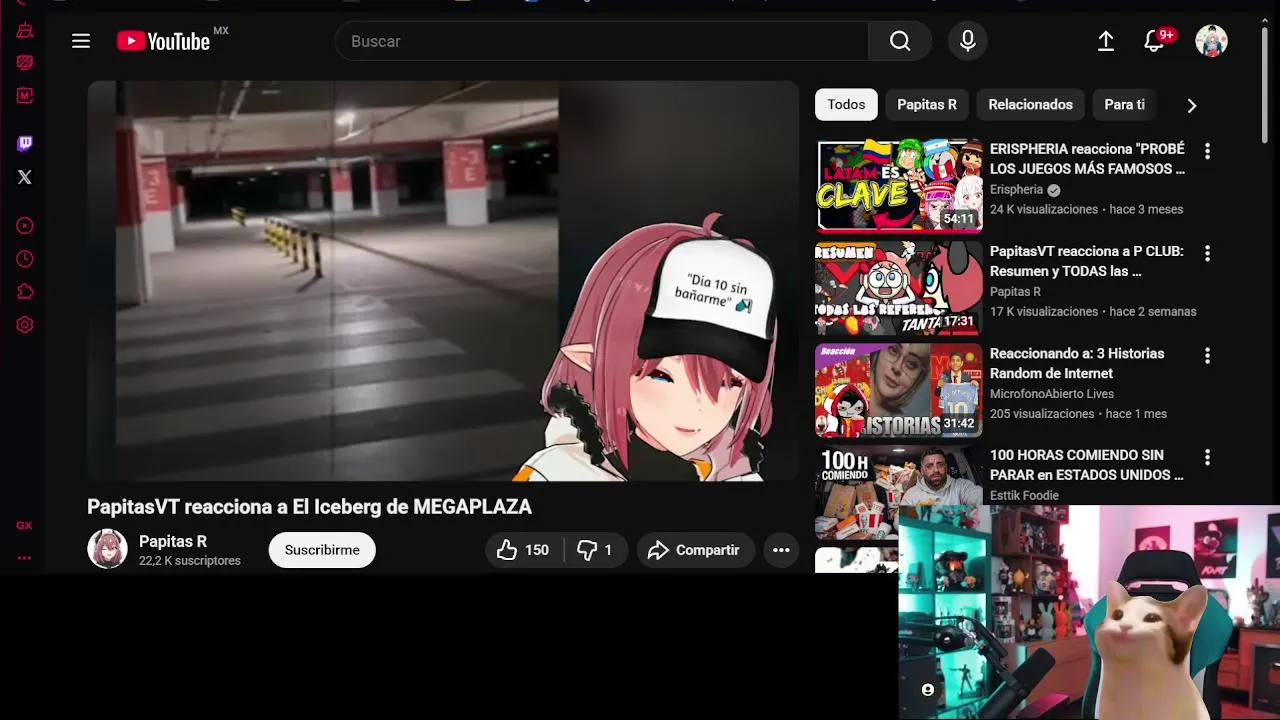This screenshot has height=720, width=1280.
Task: Open options for ERISPHERIA reacciona video
Action: coord(1207,151)
